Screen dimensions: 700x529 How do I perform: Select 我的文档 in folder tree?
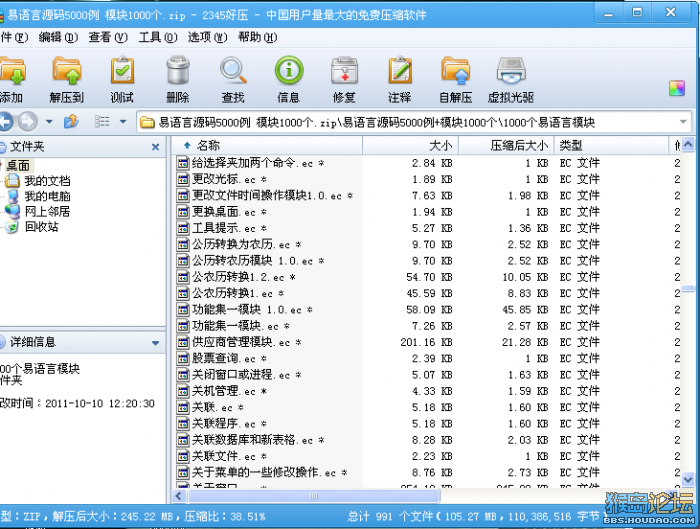(x=47, y=181)
